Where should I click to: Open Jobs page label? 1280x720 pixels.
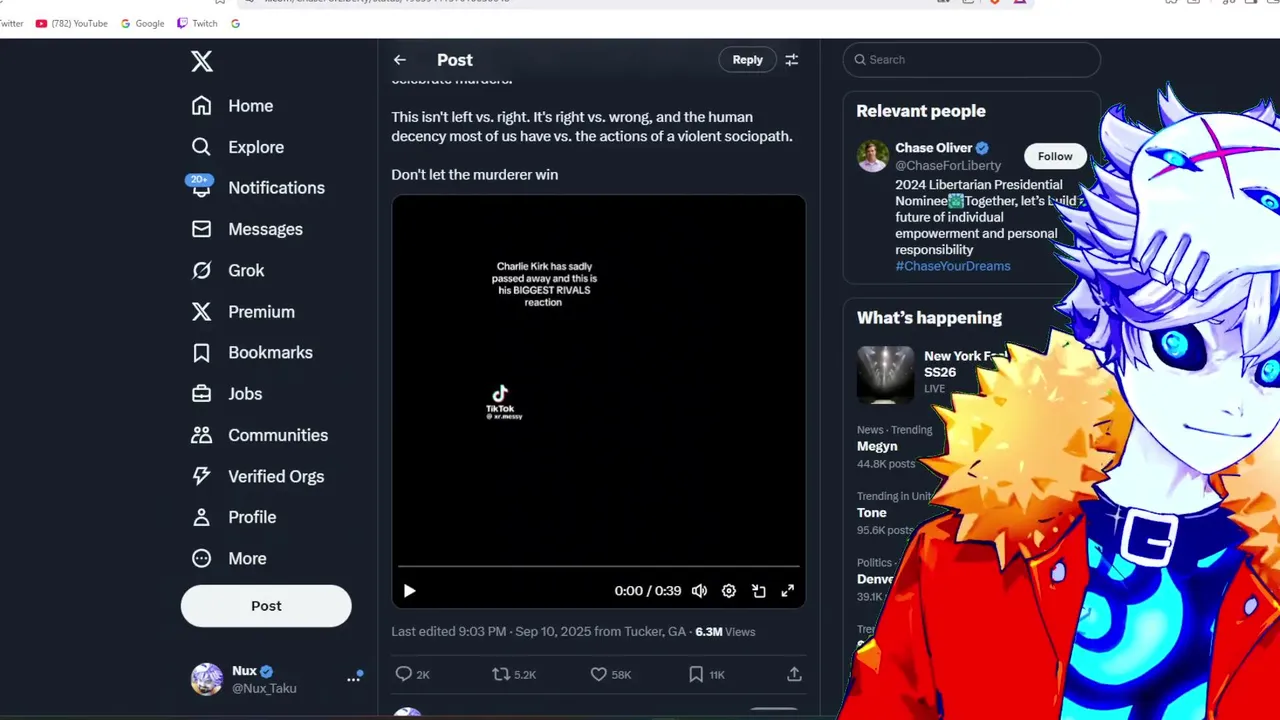click(245, 394)
